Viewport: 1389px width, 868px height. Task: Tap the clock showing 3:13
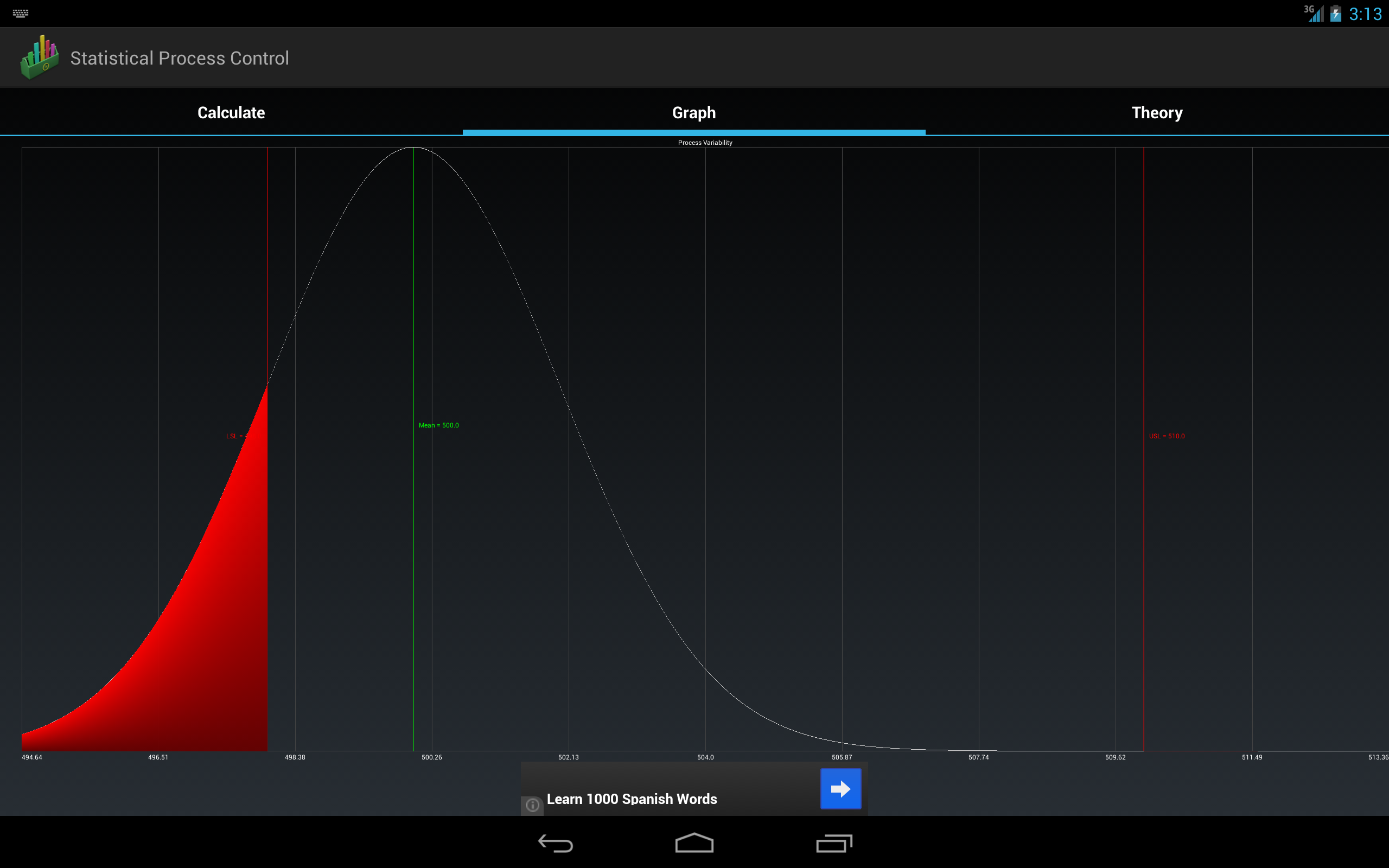click(x=1365, y=14)
